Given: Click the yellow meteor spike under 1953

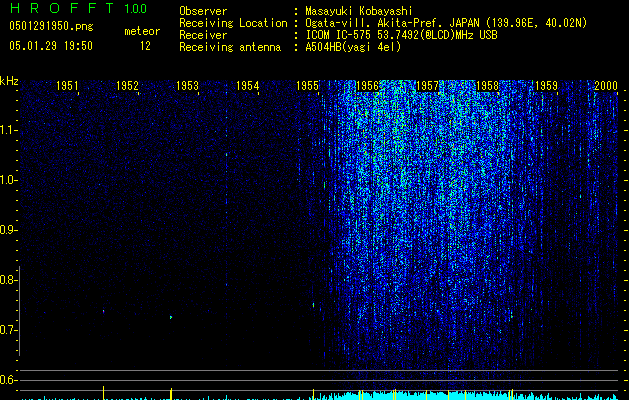Looking at the screenshot, I should pos(171,394).
